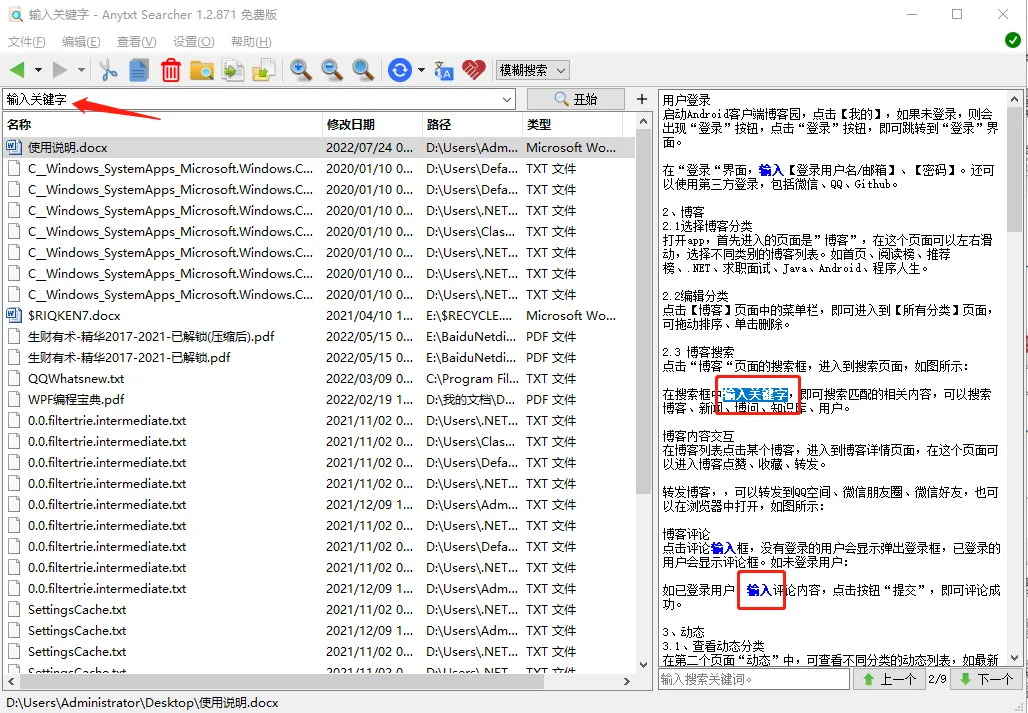The image size is (1028, 713).
Task: Go back with the green arrow
Action: point(18,69)
